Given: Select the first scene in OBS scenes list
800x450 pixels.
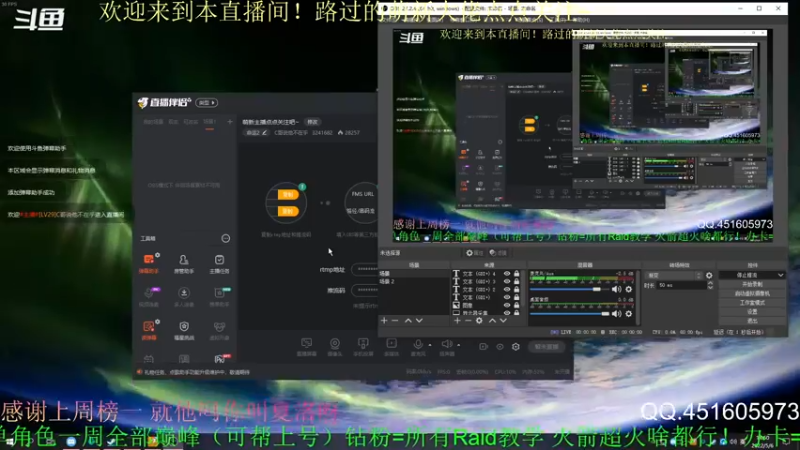Looking at the screenshot, I should 414,273.
